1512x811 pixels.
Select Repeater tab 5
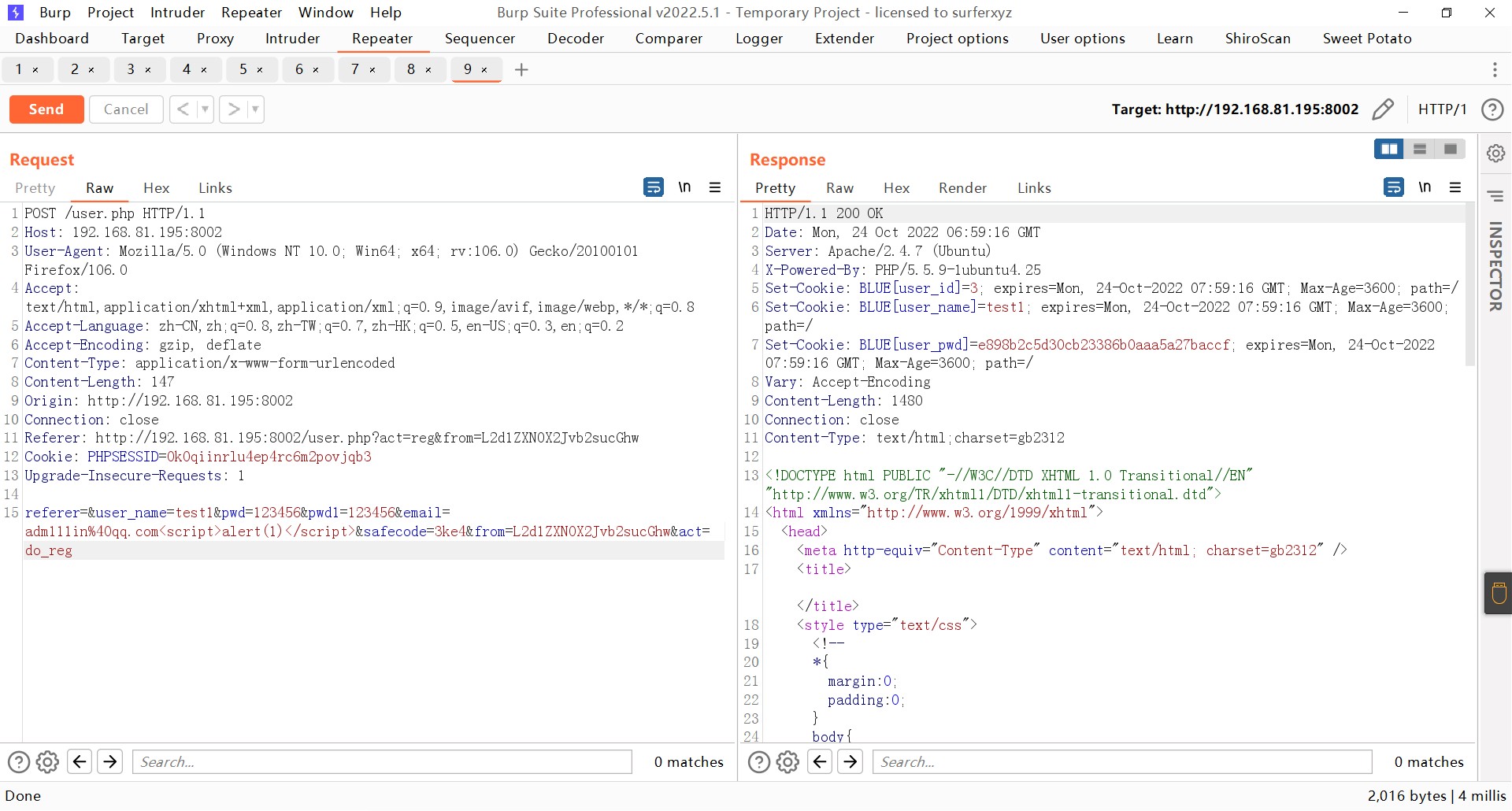[x=243, y=70]
